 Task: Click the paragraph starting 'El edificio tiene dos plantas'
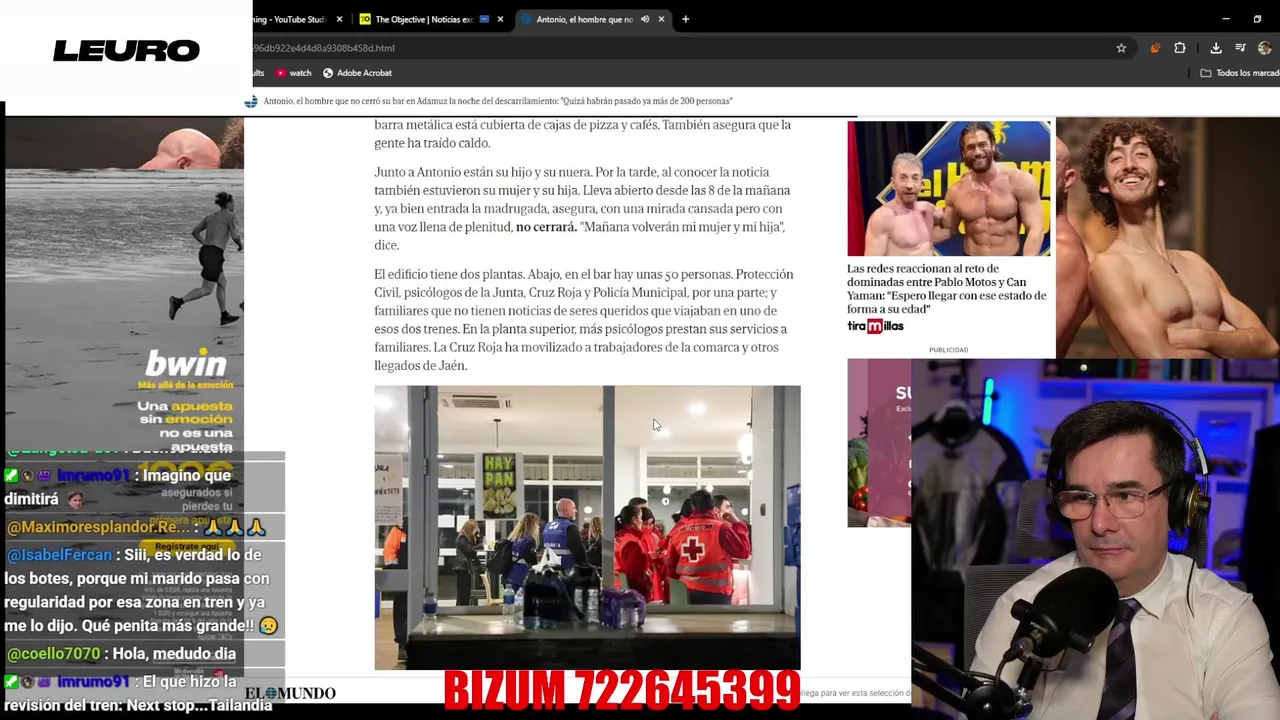click(x=586, y=320)
